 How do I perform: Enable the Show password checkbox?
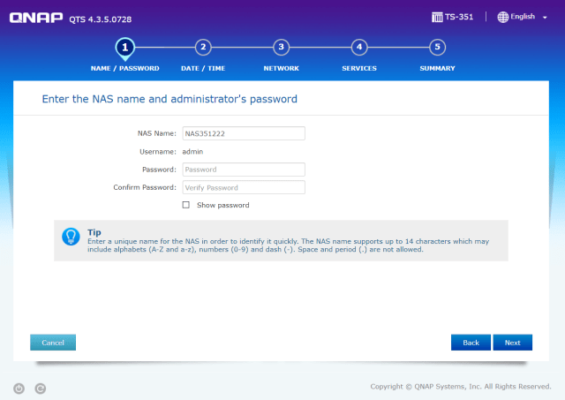[x=186, y=205]
